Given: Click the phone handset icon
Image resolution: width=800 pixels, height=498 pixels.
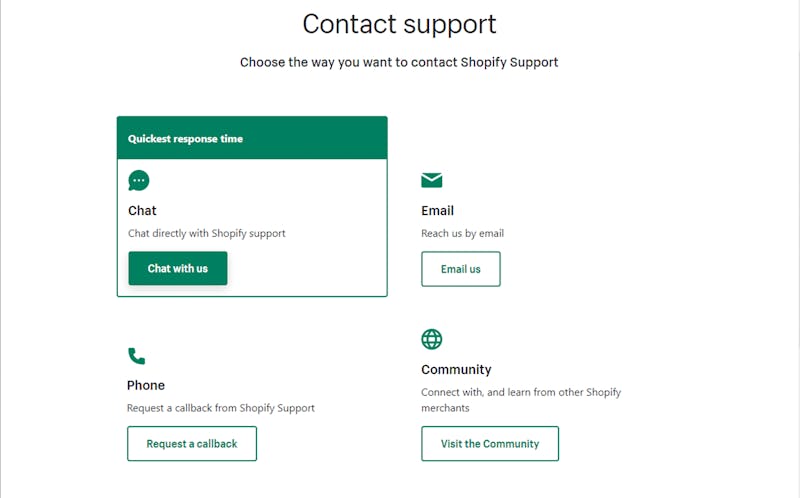Looking at the screenshot, I should pyautogui.click(x=136, y=356).
